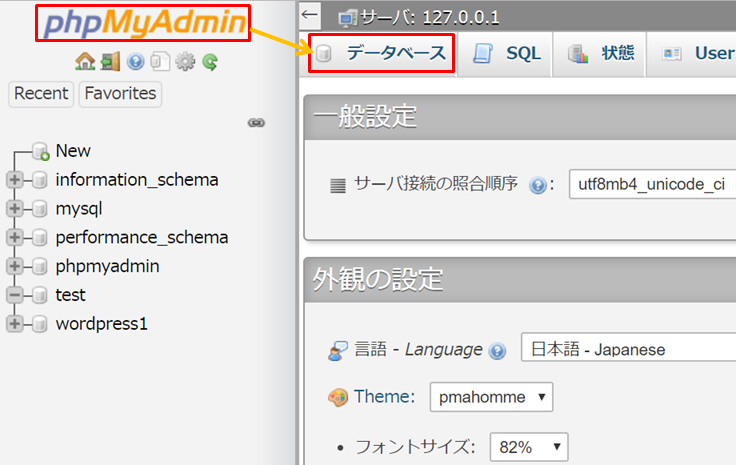Open the 82% font size dropdown
736x465 pixels.
tap(529, 447)
